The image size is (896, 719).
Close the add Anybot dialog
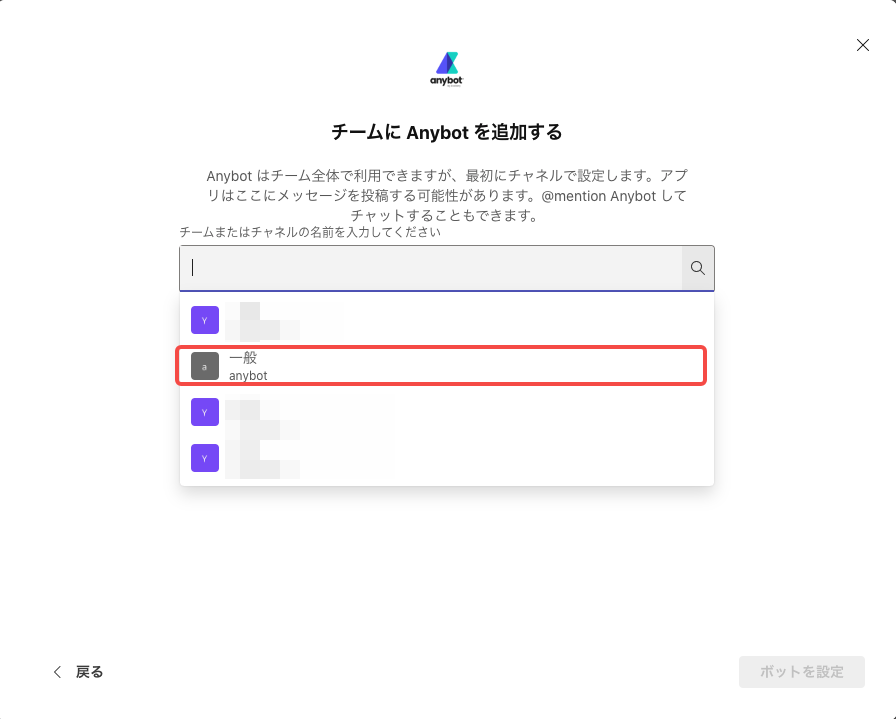[863, 45]
